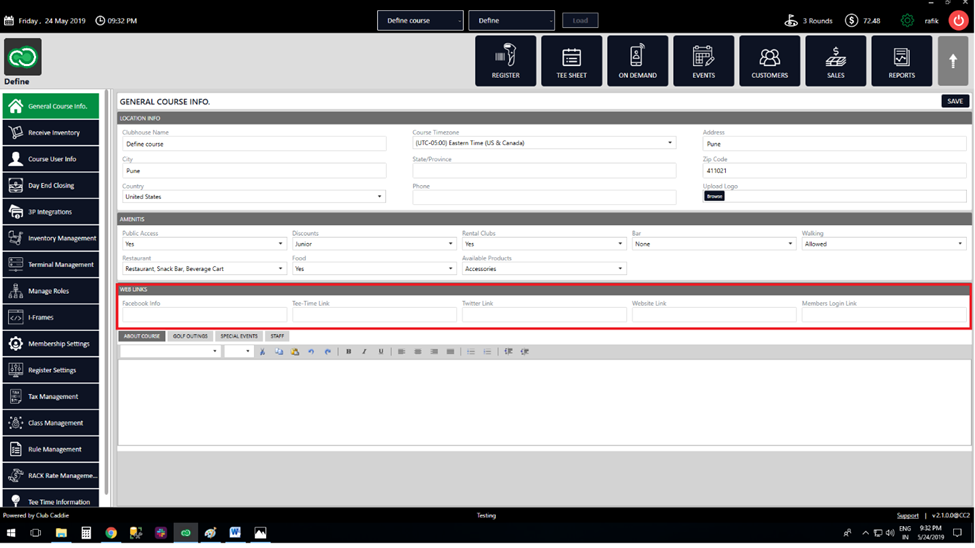Expand Bar dropdown
Viewport: 975px width, 548px height.
pos(714,244)
